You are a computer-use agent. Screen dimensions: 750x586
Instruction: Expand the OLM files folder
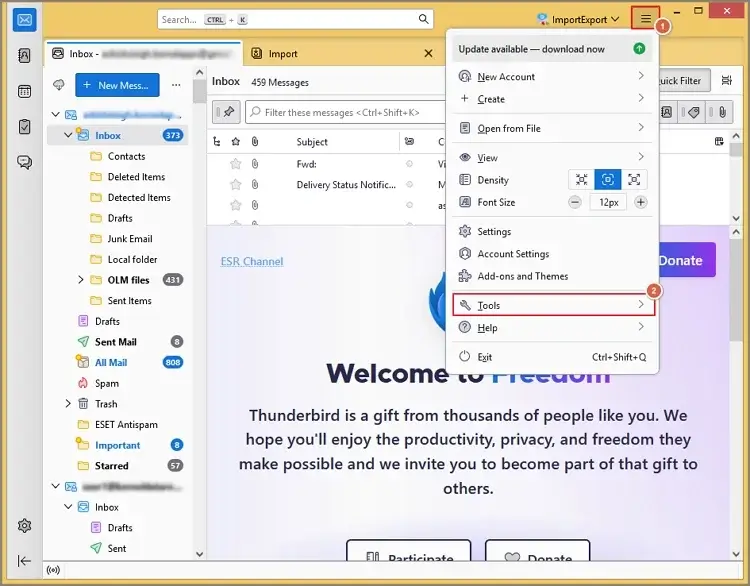(x=81, y=280)
